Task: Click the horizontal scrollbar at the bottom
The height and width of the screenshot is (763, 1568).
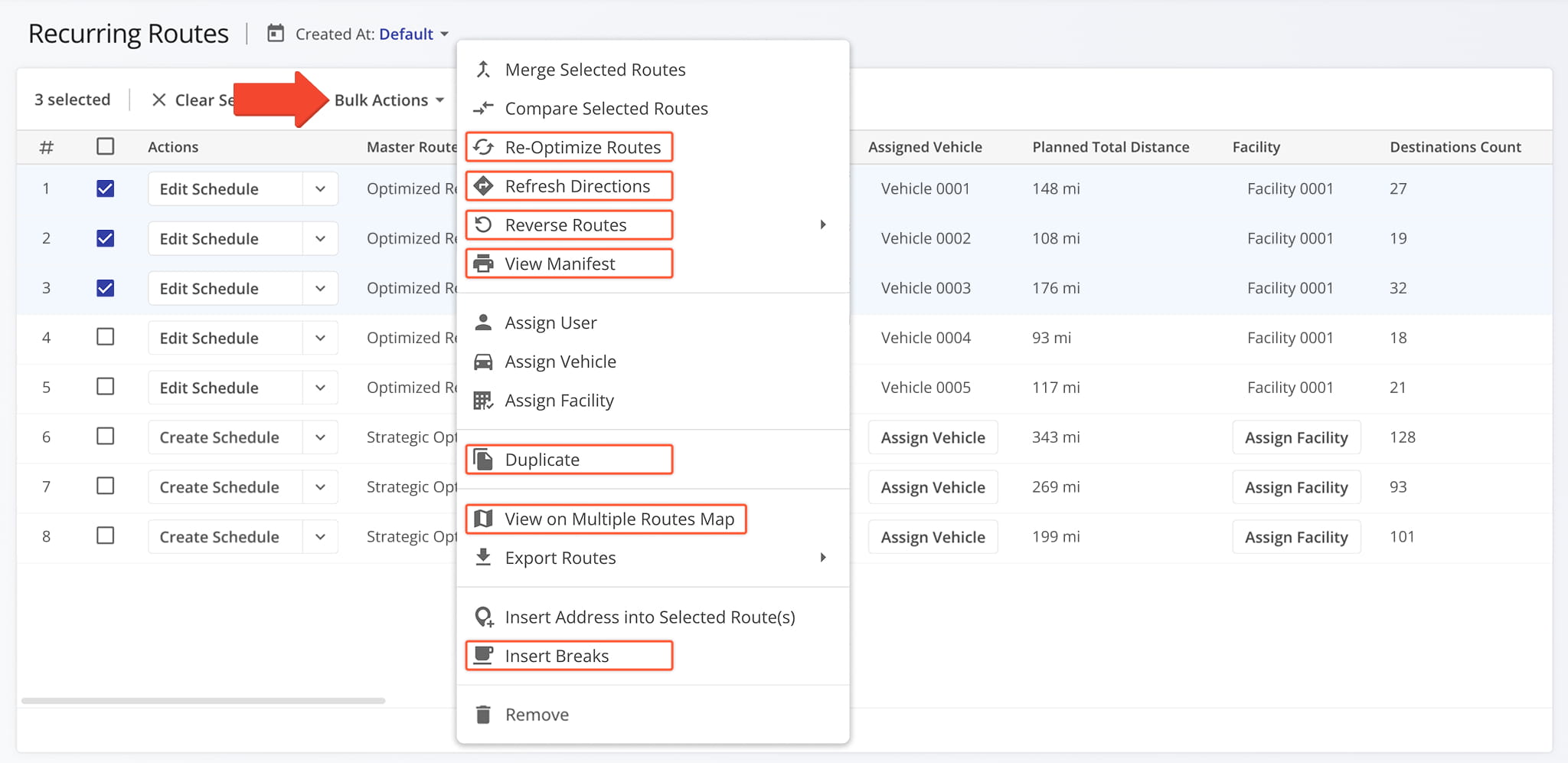Action: tap(203, 699)
